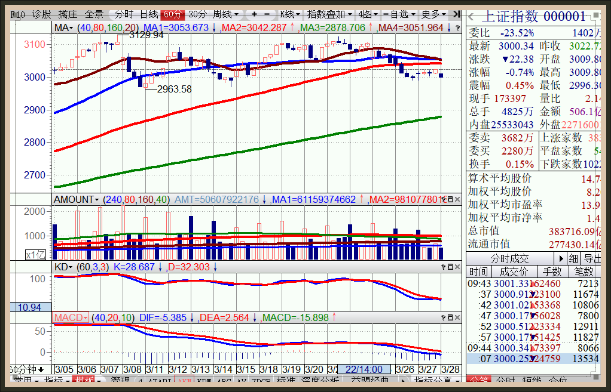The height and width of the screenshot is (392, 611).
Task: Sort by the 笔数 column header
Action: coord(584,271)
